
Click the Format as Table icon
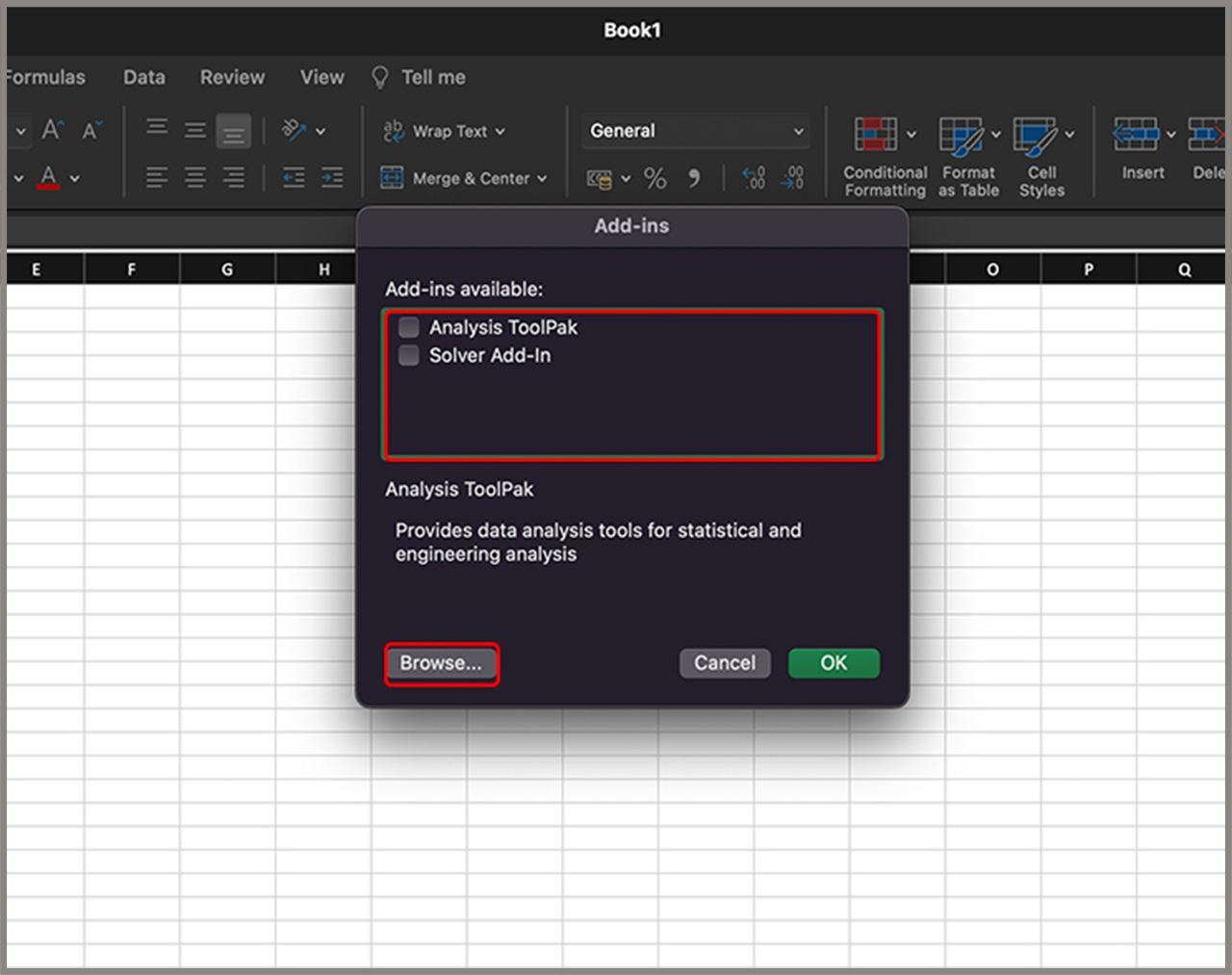click(x=961, y=136)
